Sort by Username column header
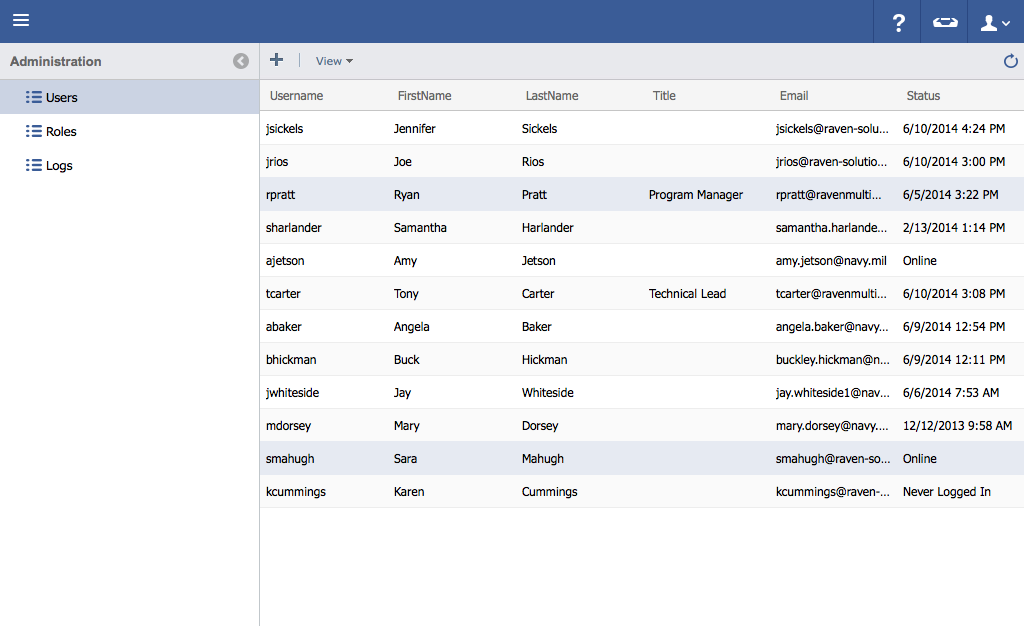 [x=296, y=96]
